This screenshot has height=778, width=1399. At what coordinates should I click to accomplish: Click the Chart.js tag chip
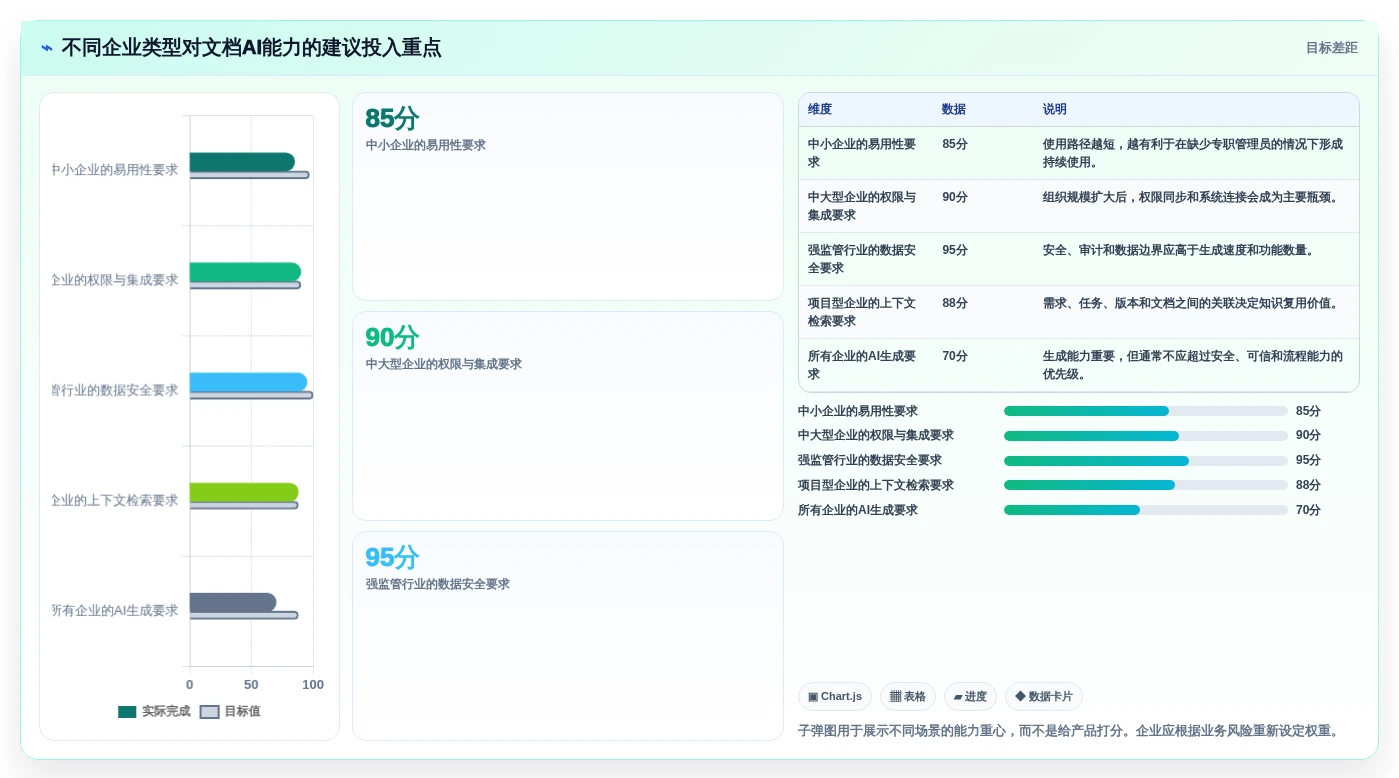(x=834, y=696)
